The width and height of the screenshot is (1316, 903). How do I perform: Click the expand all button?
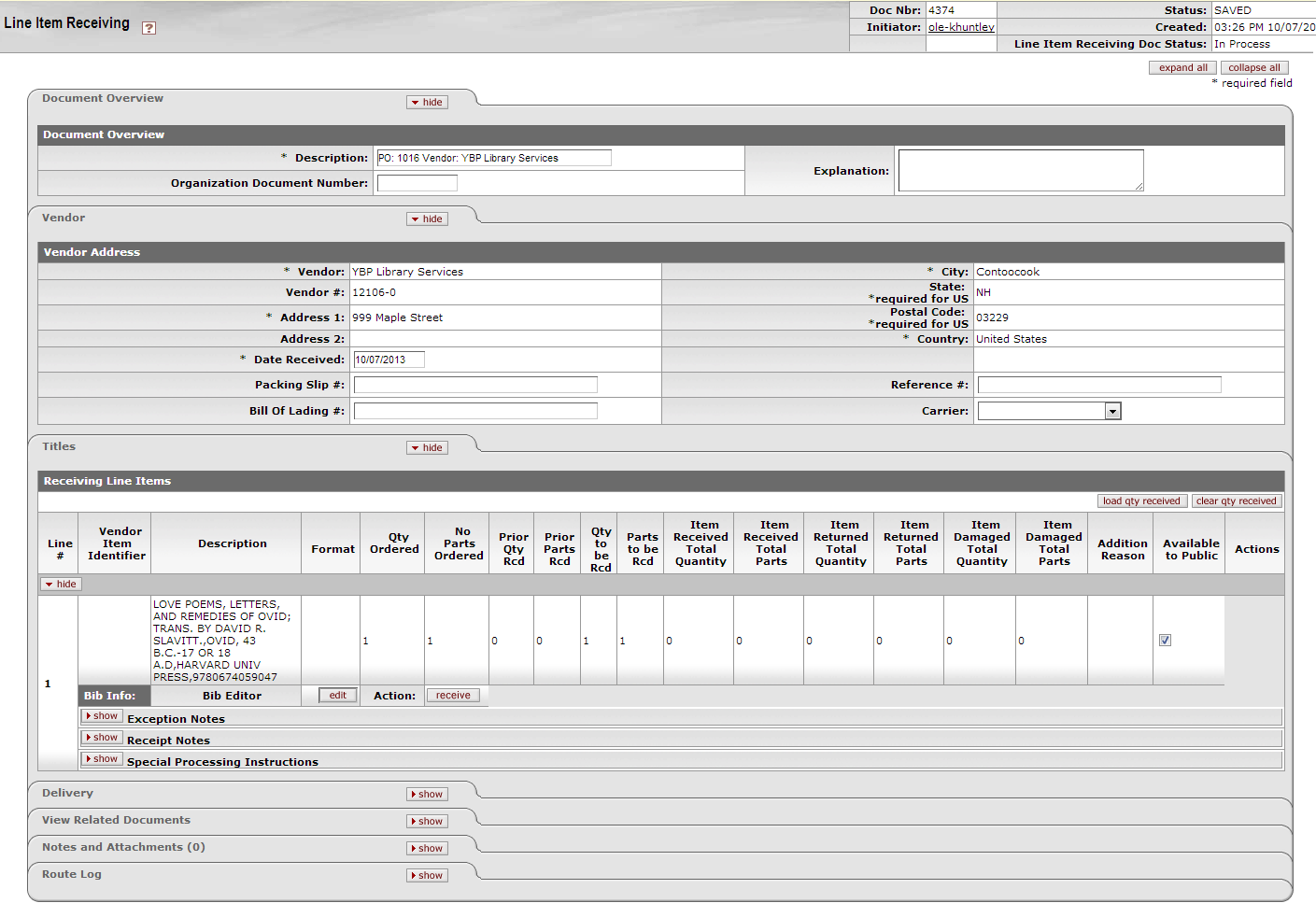pyautogui.click(x=1182, y=68)
